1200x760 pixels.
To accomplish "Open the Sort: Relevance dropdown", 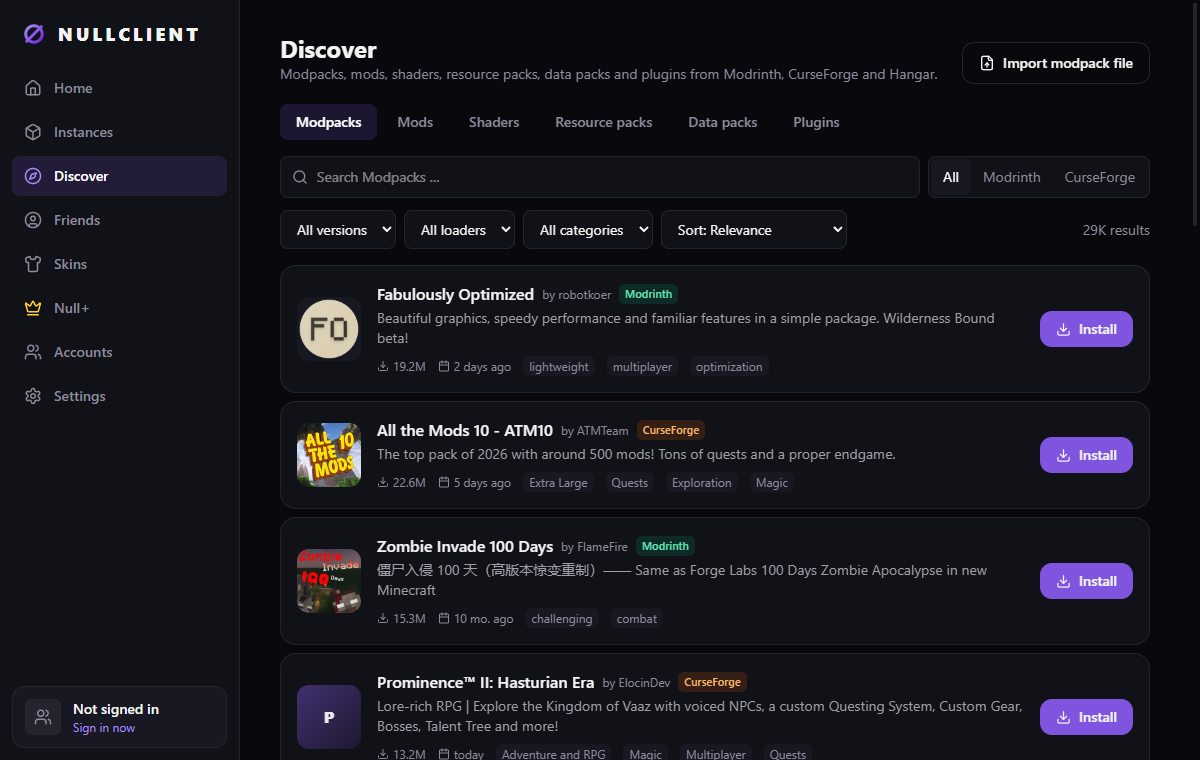I will [x=754, y=230].
